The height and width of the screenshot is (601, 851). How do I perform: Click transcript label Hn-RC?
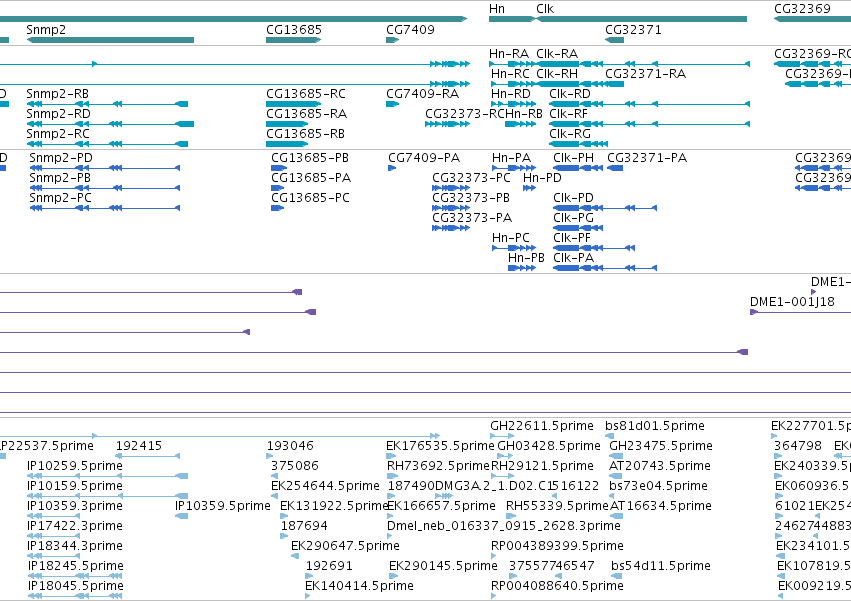coord(510,73)
